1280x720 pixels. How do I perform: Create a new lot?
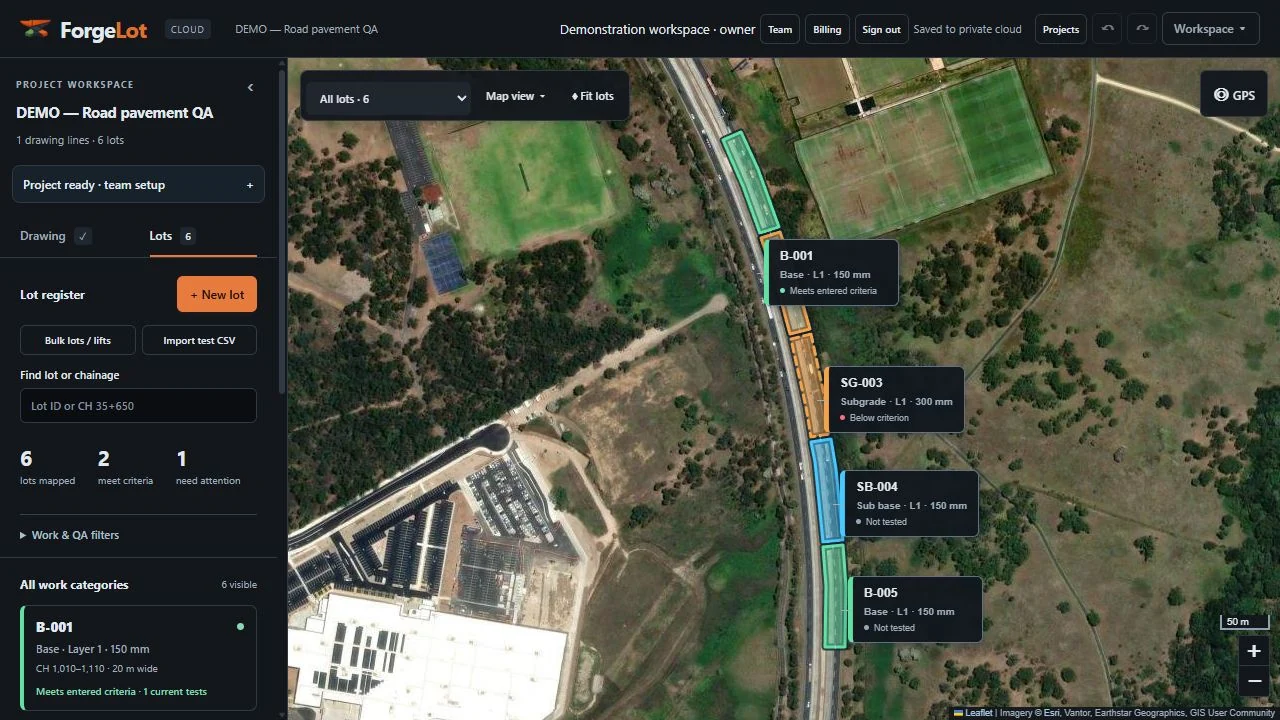[x=217, y=295]
